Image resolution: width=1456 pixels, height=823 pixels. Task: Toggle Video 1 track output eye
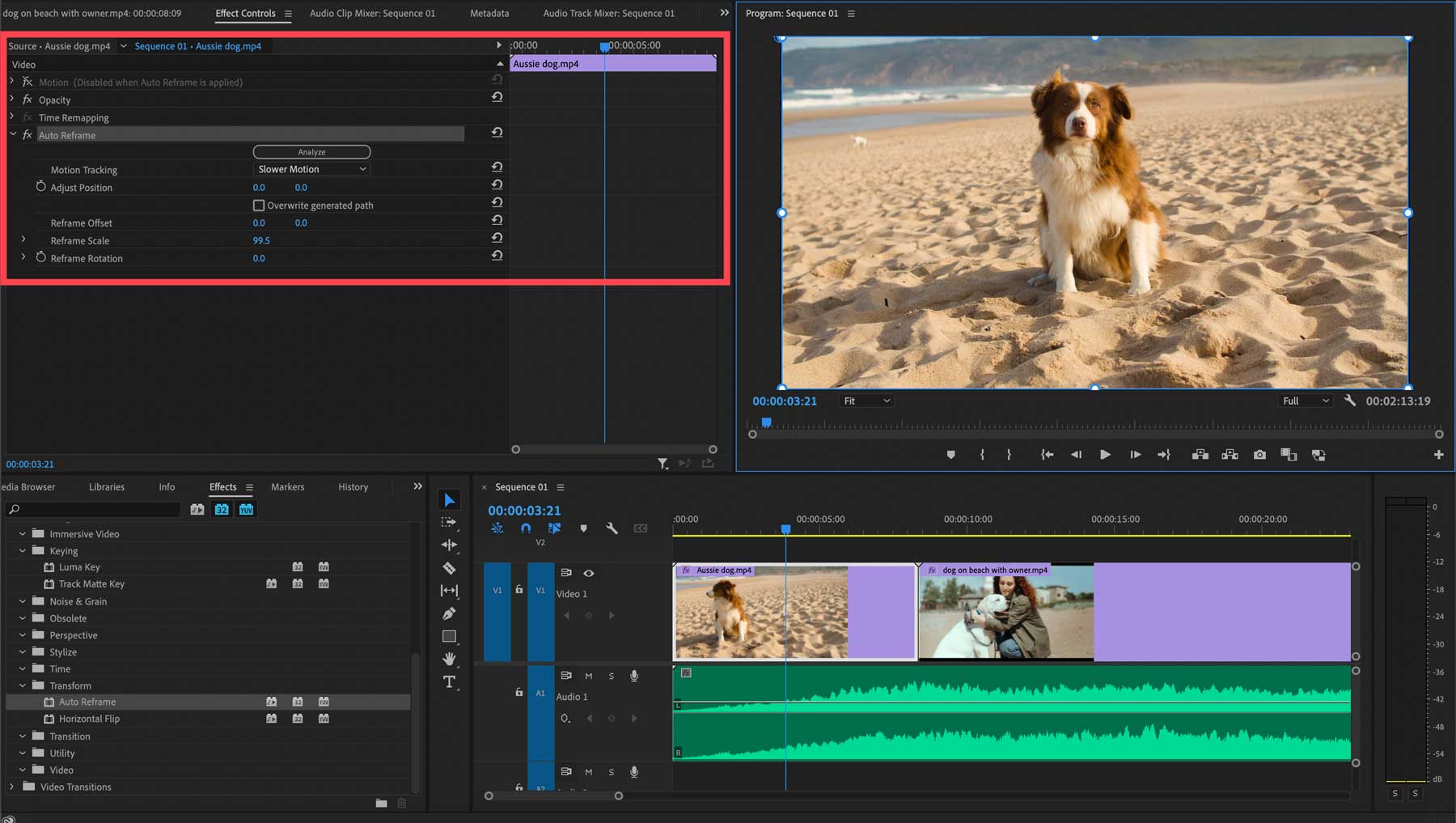pos(589,573)
